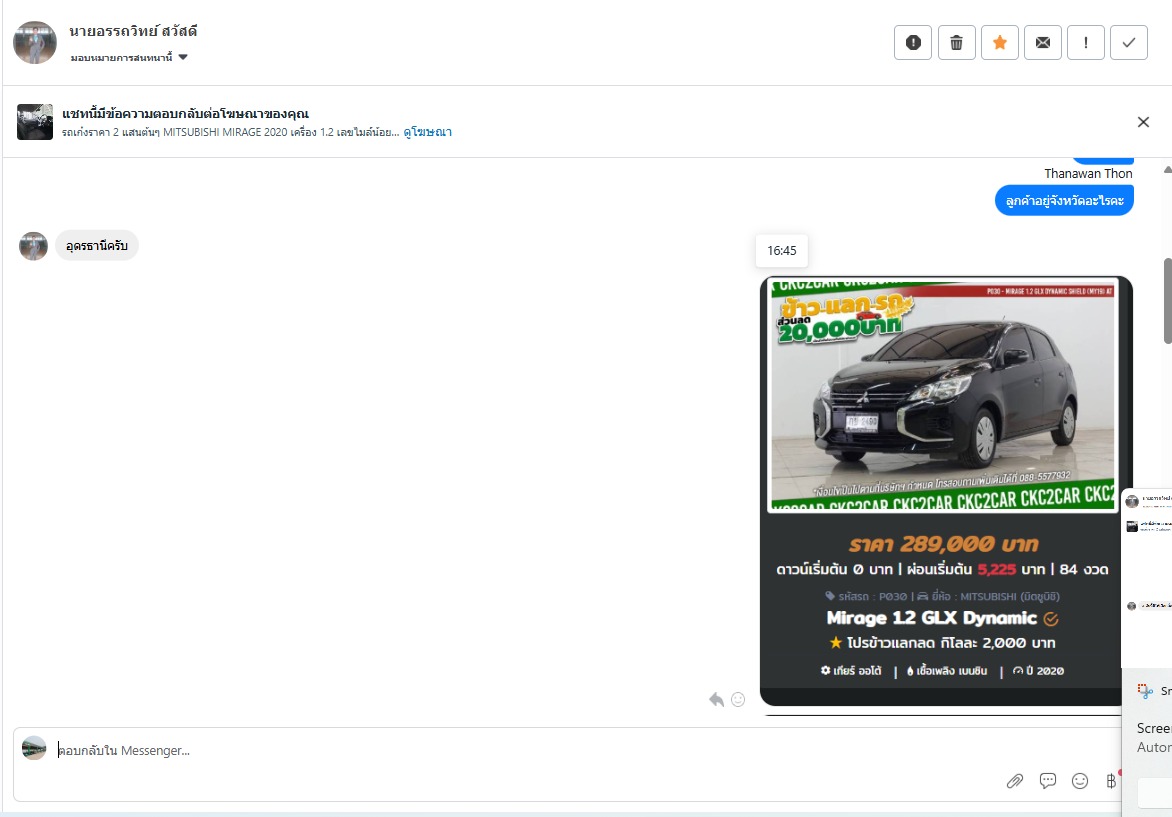Dismiss the ad reply banner
The image size is (1172, 817).
click(x=1143, y=122)
